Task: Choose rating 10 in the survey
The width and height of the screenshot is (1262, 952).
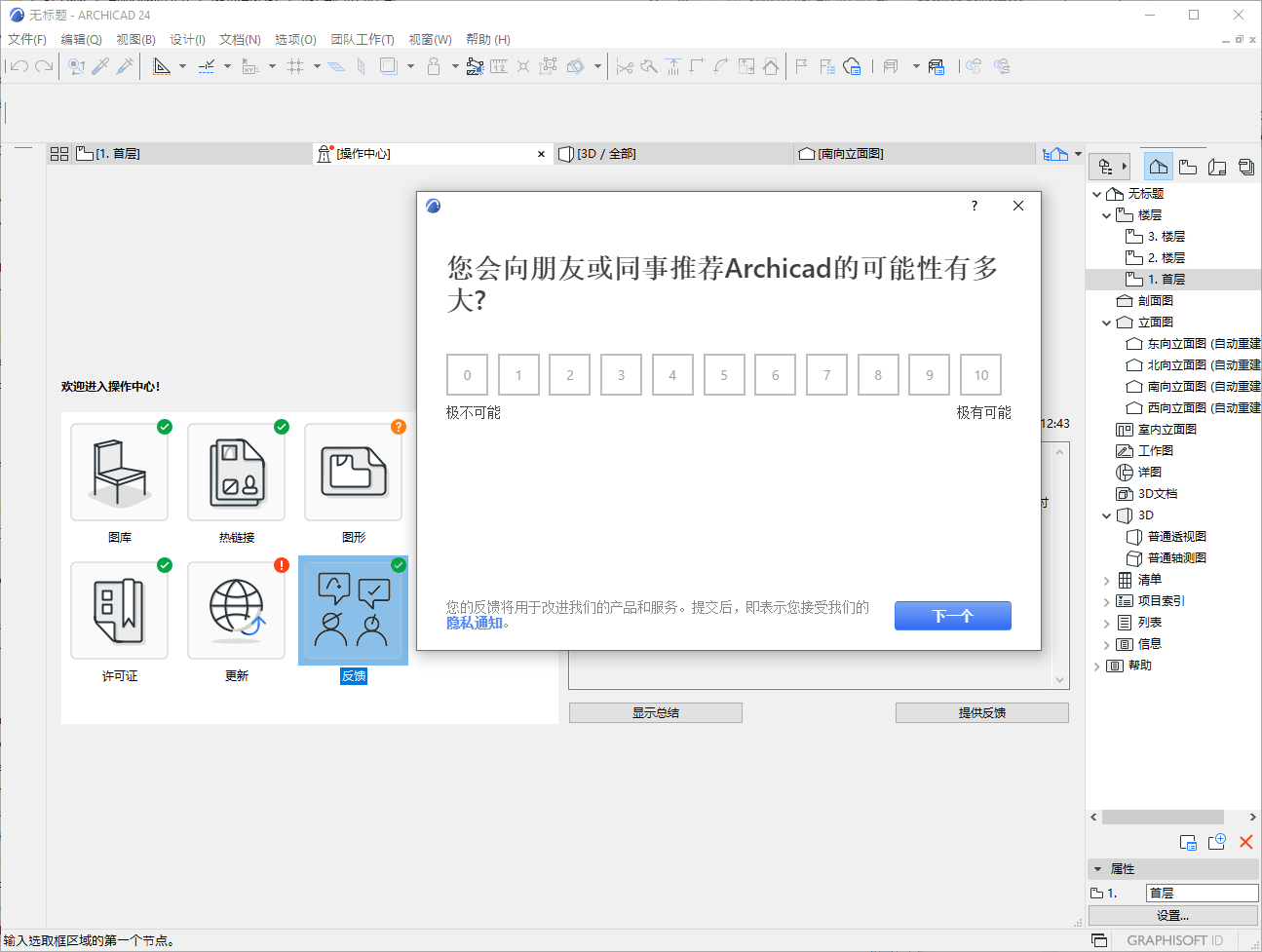Action: 981,375
